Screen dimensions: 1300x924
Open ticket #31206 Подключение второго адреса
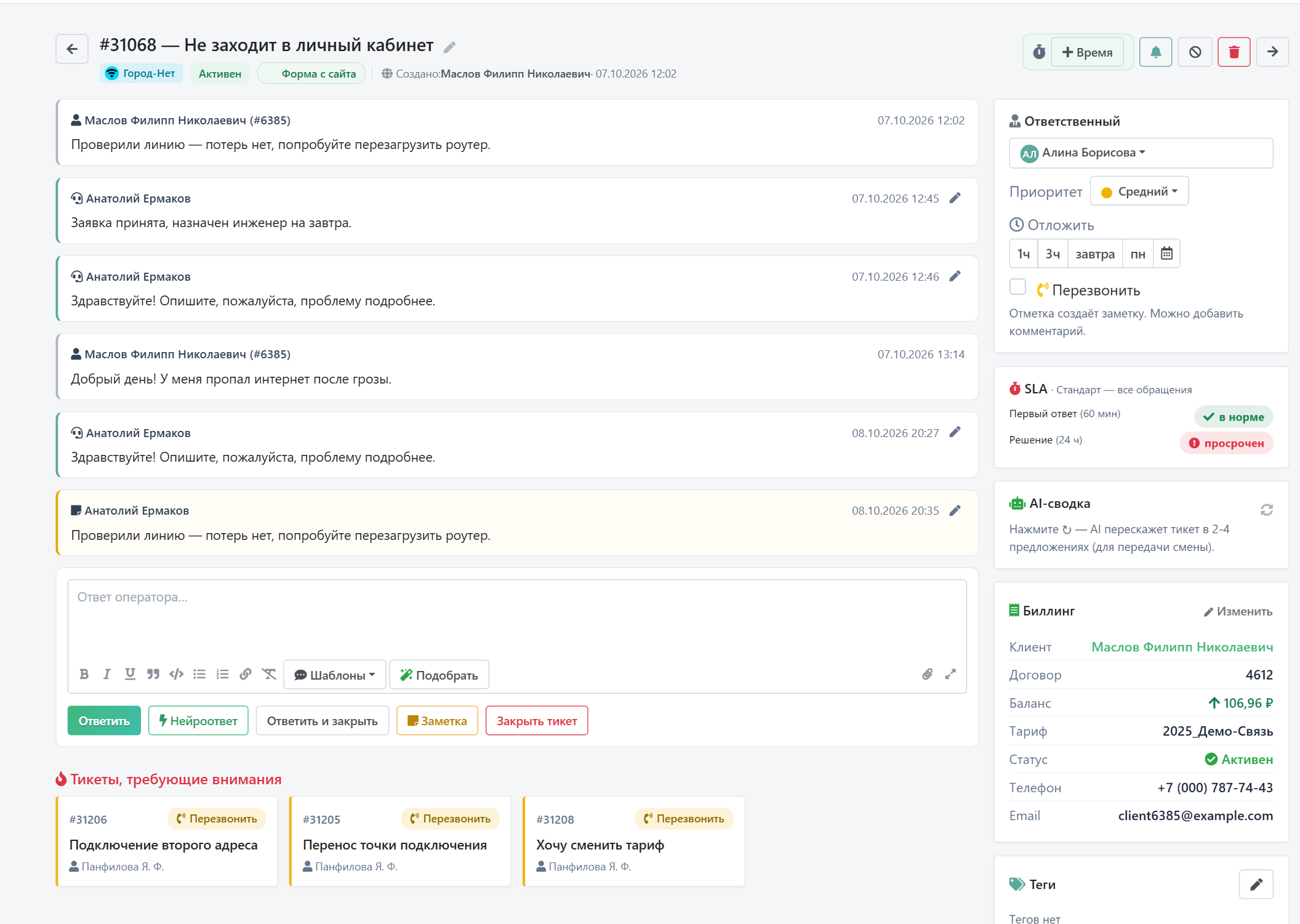[167, 841]
